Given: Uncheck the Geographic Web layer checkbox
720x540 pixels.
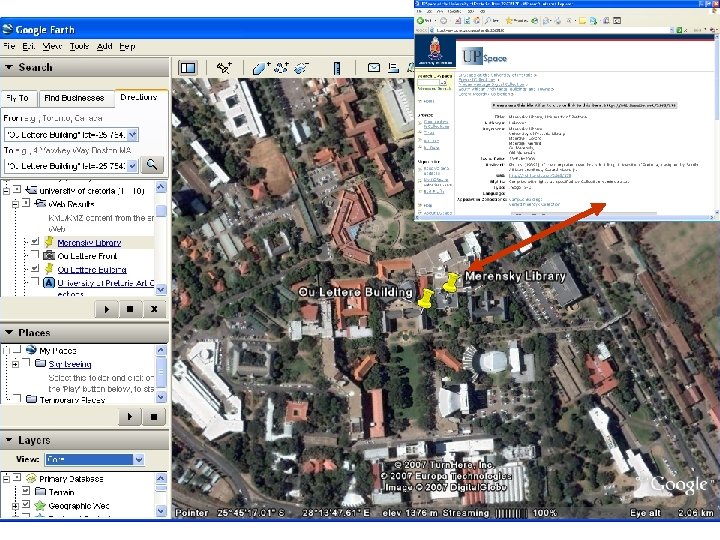Looking at the screenshot, I should (26, 505).
